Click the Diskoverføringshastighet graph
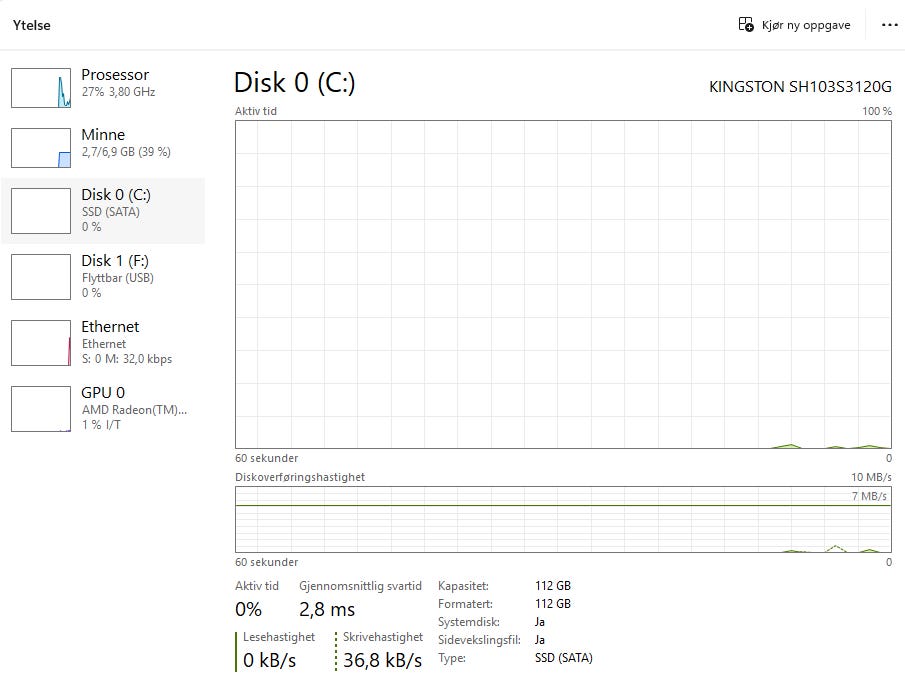Image resolution: width=905 pixels, height=679 pixels. 563,519
